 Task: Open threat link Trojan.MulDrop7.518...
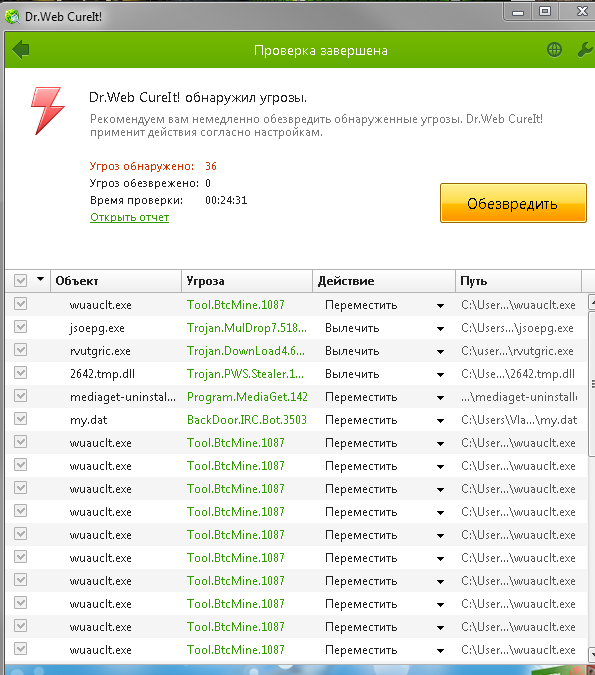pyautogui.click(x=247, y=328)
